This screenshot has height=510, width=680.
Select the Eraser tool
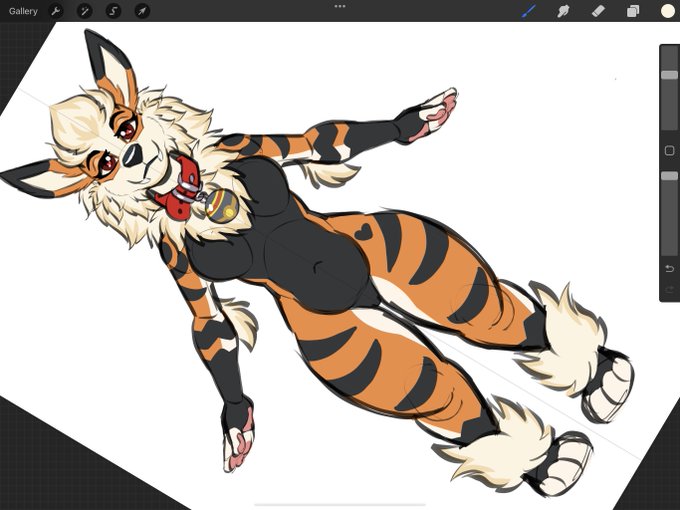598,11
